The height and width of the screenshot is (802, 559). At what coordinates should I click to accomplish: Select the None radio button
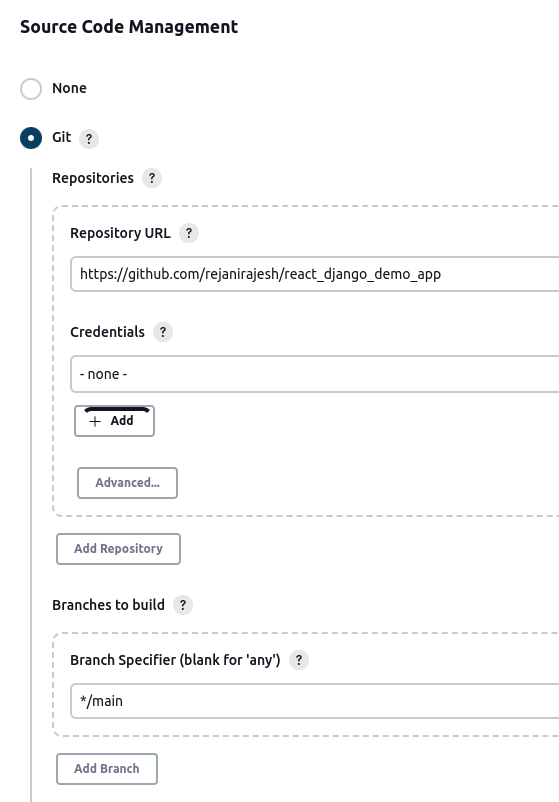click(x=31, y=89)
